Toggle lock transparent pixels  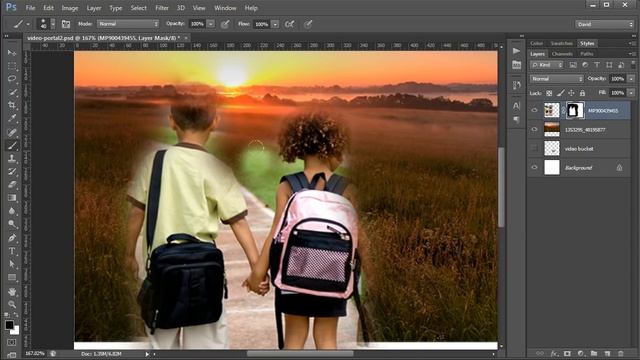pos(549,93)
